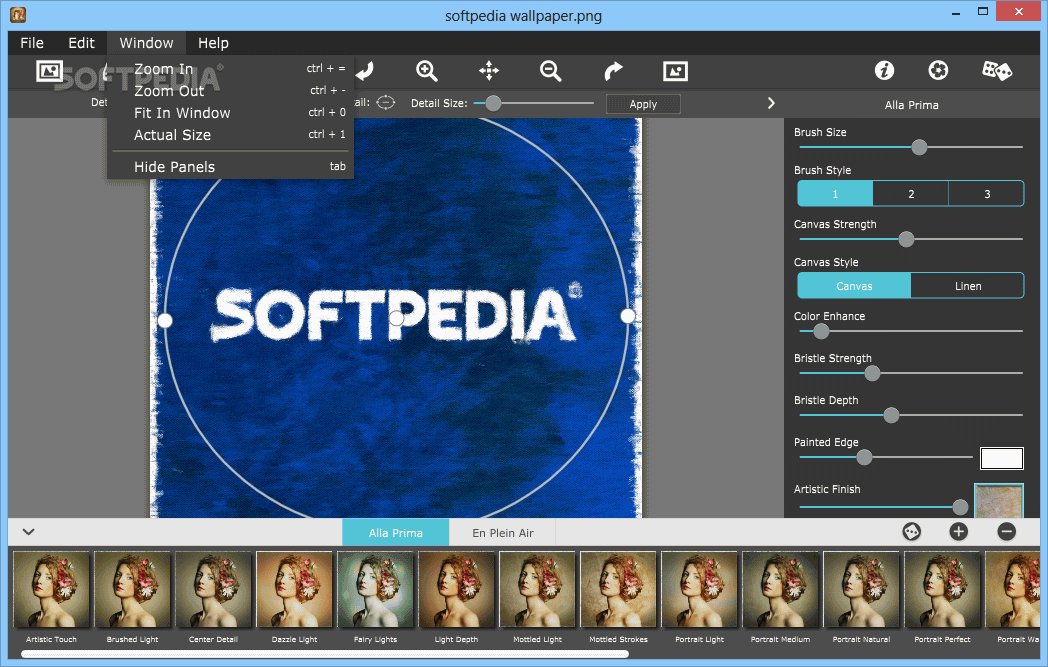Choose Fit In Window menu entry
The height and width of the screenshot is (667, 1048).
coord(230,113)
